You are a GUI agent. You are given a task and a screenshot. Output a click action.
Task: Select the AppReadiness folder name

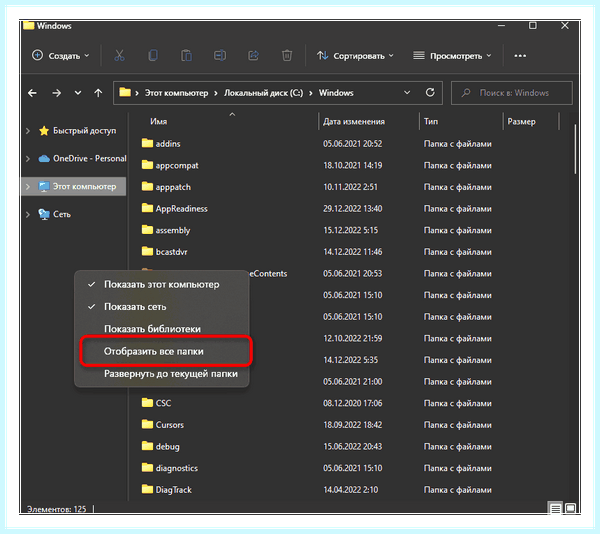pos(181,208)
